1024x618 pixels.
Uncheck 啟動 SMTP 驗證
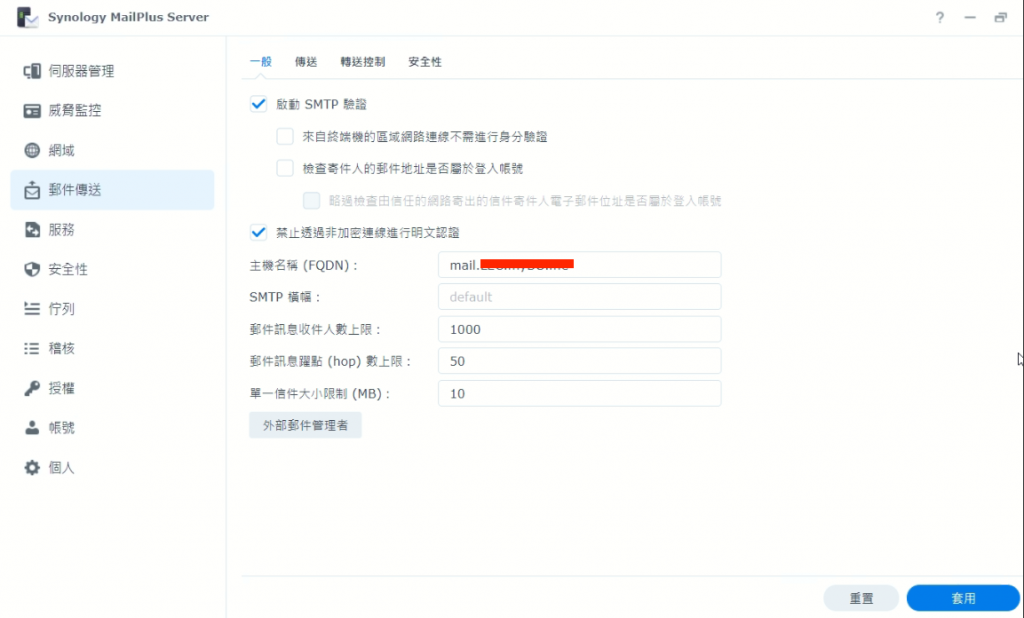[259, 105]
